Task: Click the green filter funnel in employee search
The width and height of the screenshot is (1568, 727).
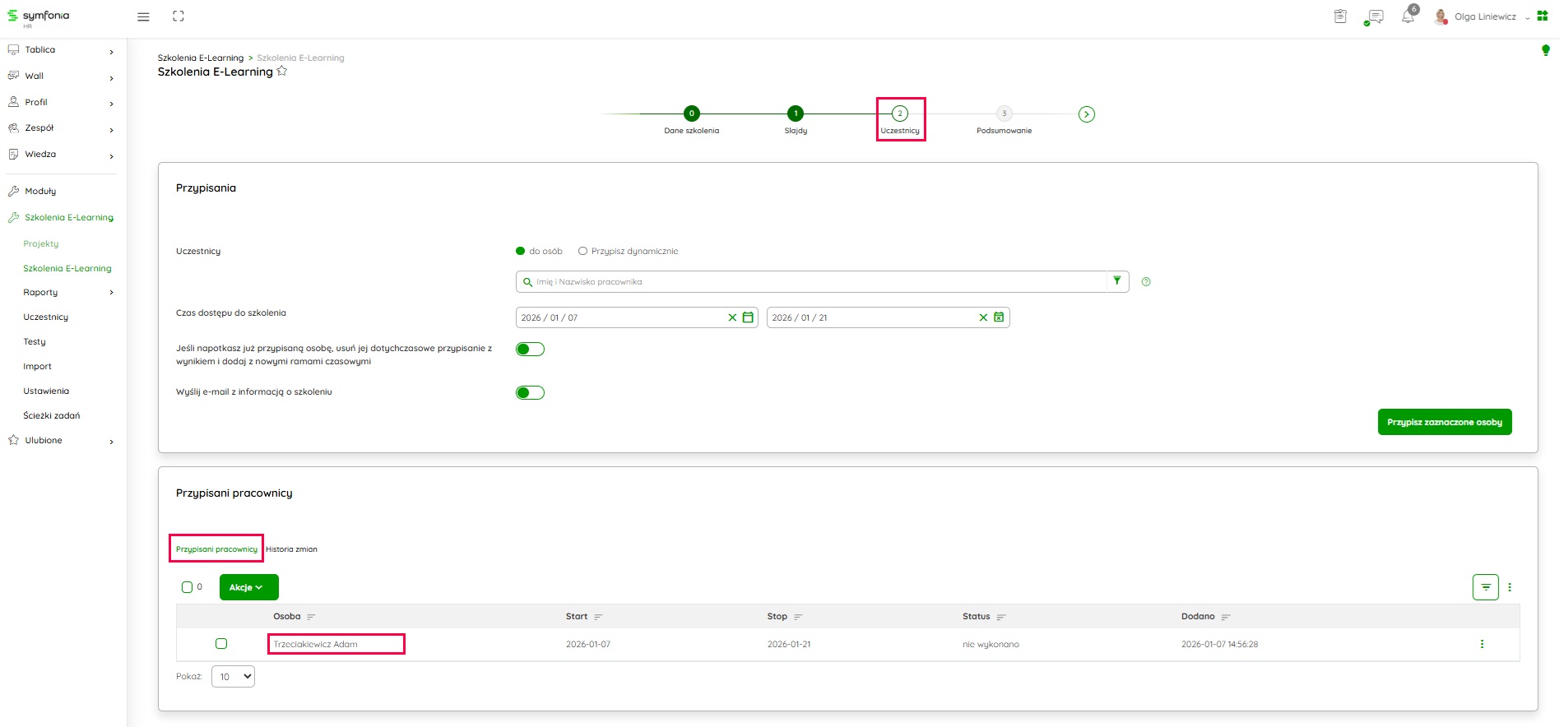Action: pyautogui.click(x=1116, y=281)
